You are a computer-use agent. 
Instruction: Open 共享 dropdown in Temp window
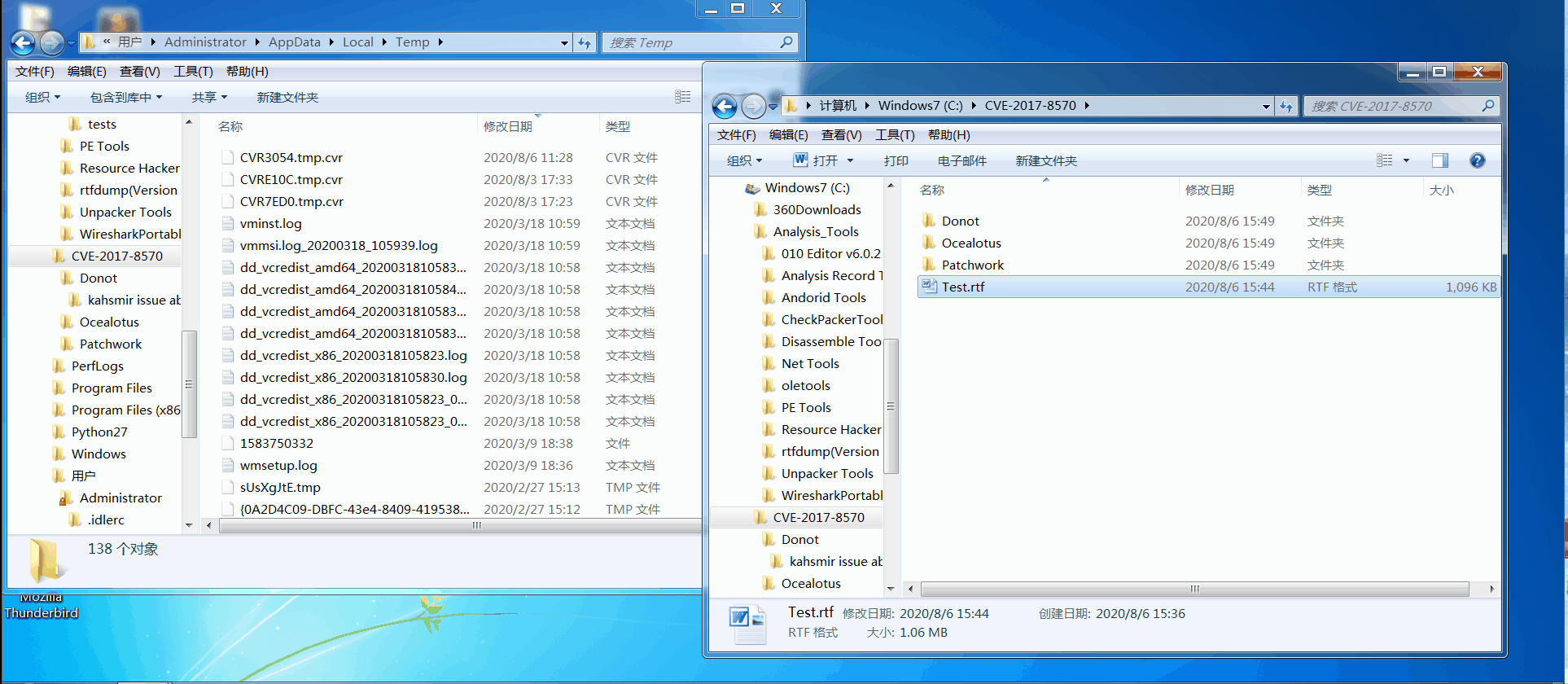click(209, 97)
